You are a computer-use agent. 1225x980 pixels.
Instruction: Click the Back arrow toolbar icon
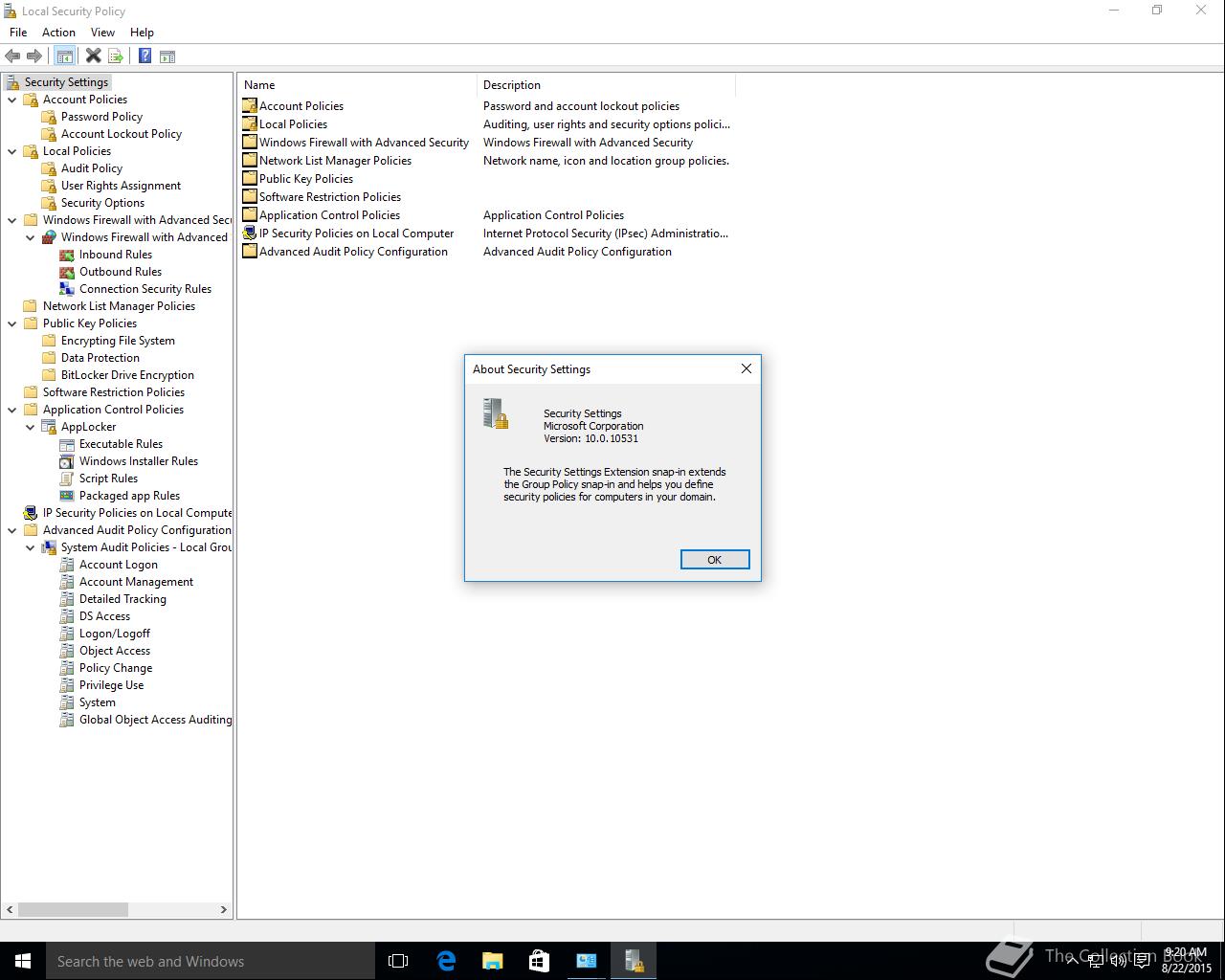coord(12,56)
